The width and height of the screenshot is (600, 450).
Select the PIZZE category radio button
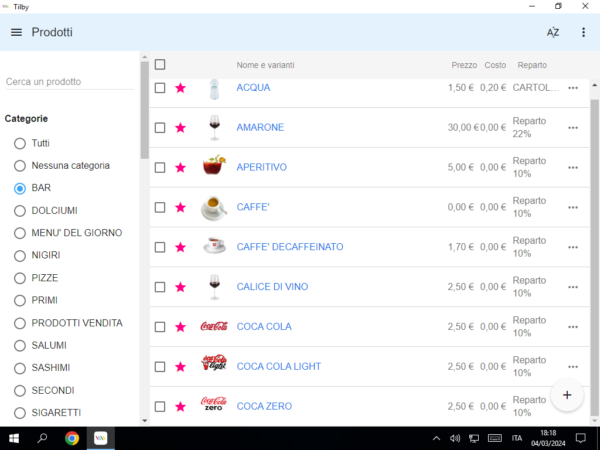20,278
